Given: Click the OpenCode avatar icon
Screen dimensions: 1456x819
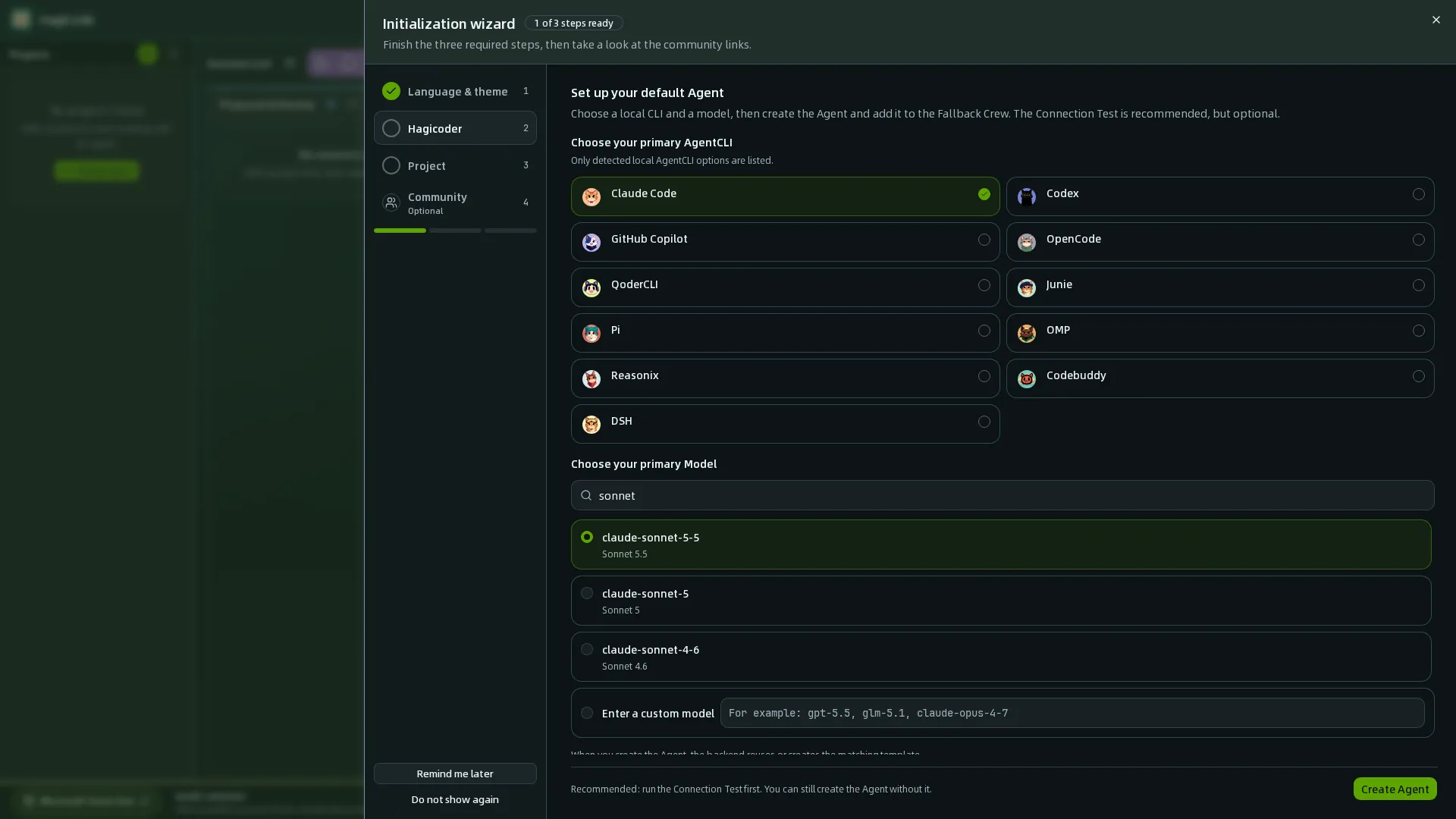Looking at the screenshot, I should (x=1026, y=242).
